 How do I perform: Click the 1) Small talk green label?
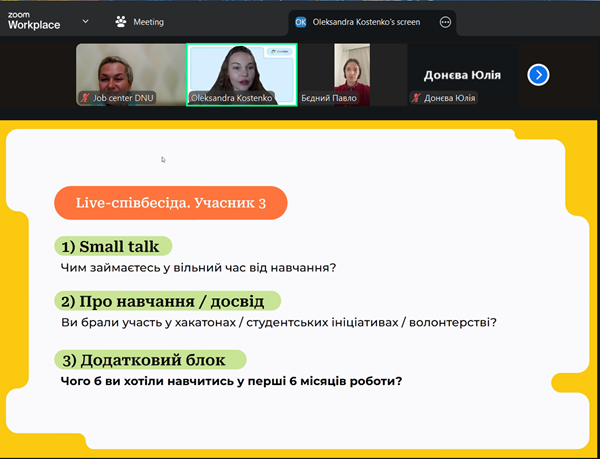point(114,246)
